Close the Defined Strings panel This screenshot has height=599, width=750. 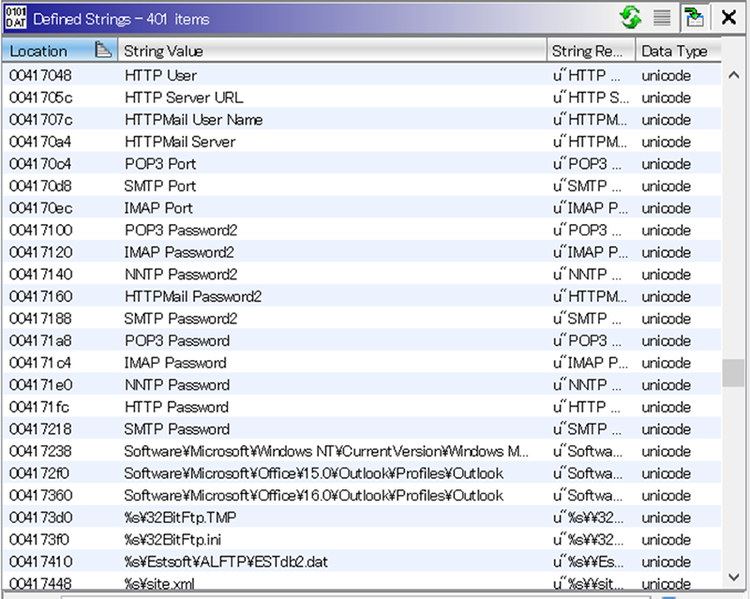click(728, 18)
